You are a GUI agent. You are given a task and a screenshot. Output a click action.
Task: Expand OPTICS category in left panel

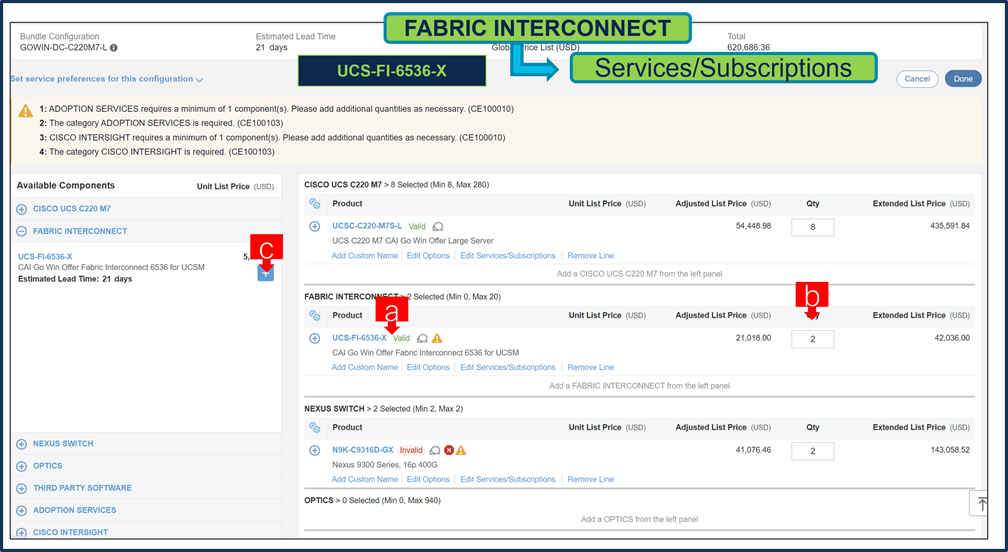pyautogui.click(x=22, y=466)
